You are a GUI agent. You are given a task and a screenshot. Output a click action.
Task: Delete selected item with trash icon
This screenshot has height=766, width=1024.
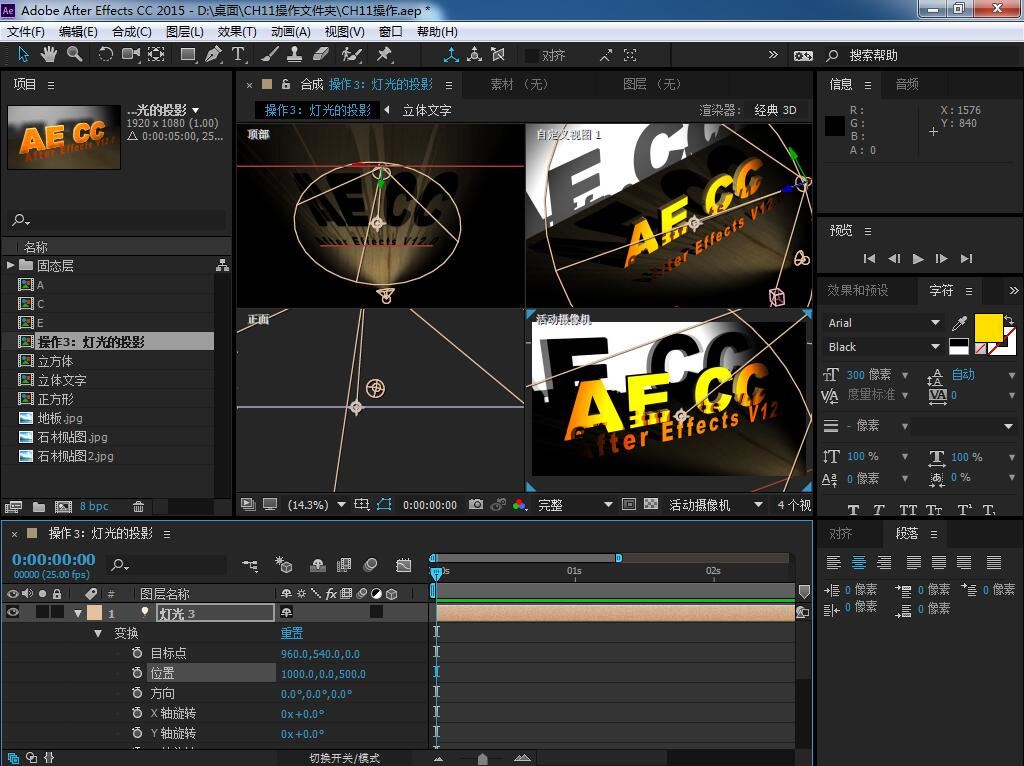pyautogui.click(x=138, y=507)
